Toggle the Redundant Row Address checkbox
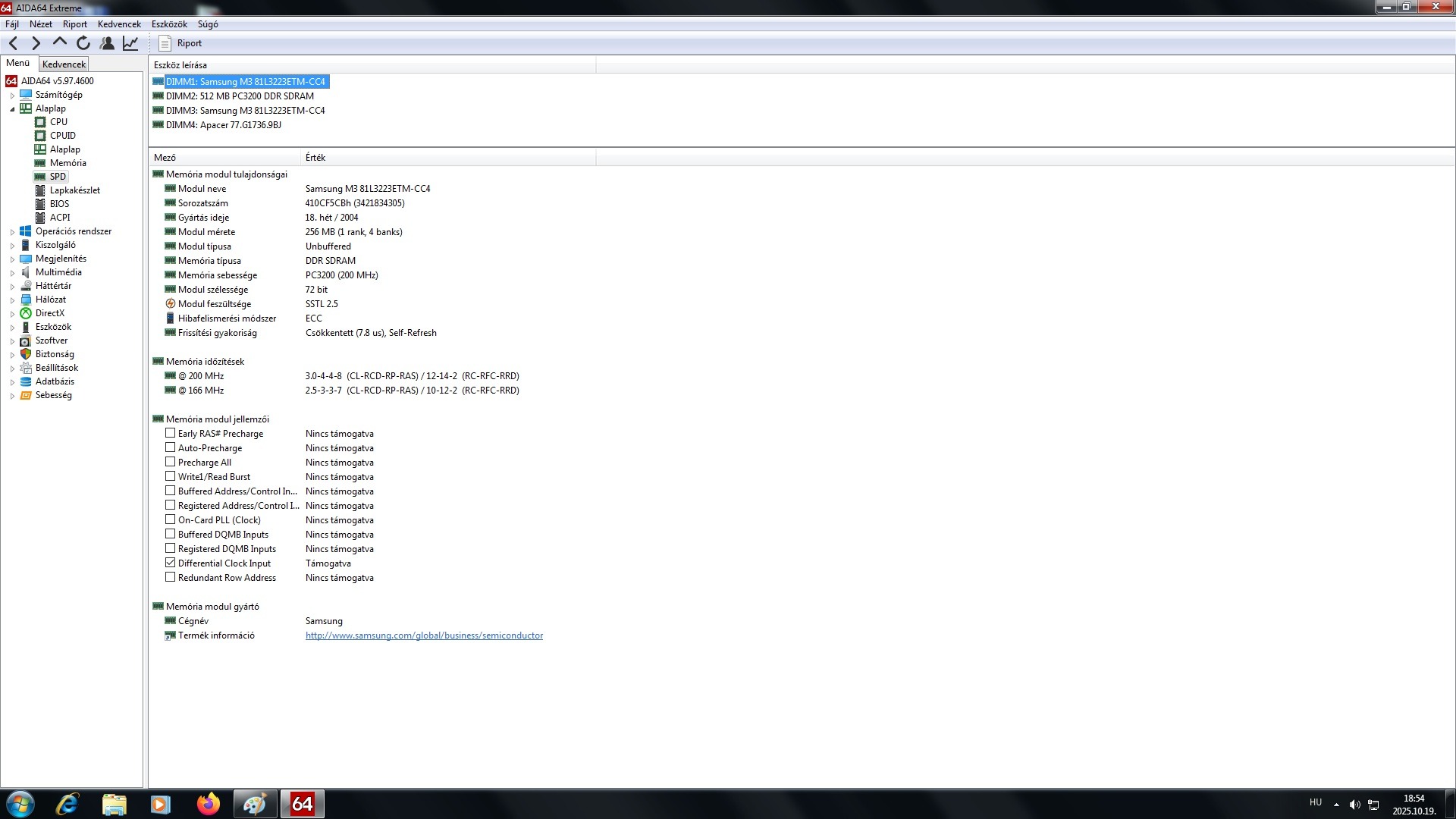The width and height of the screenshot is (1456, 819). 170,577
